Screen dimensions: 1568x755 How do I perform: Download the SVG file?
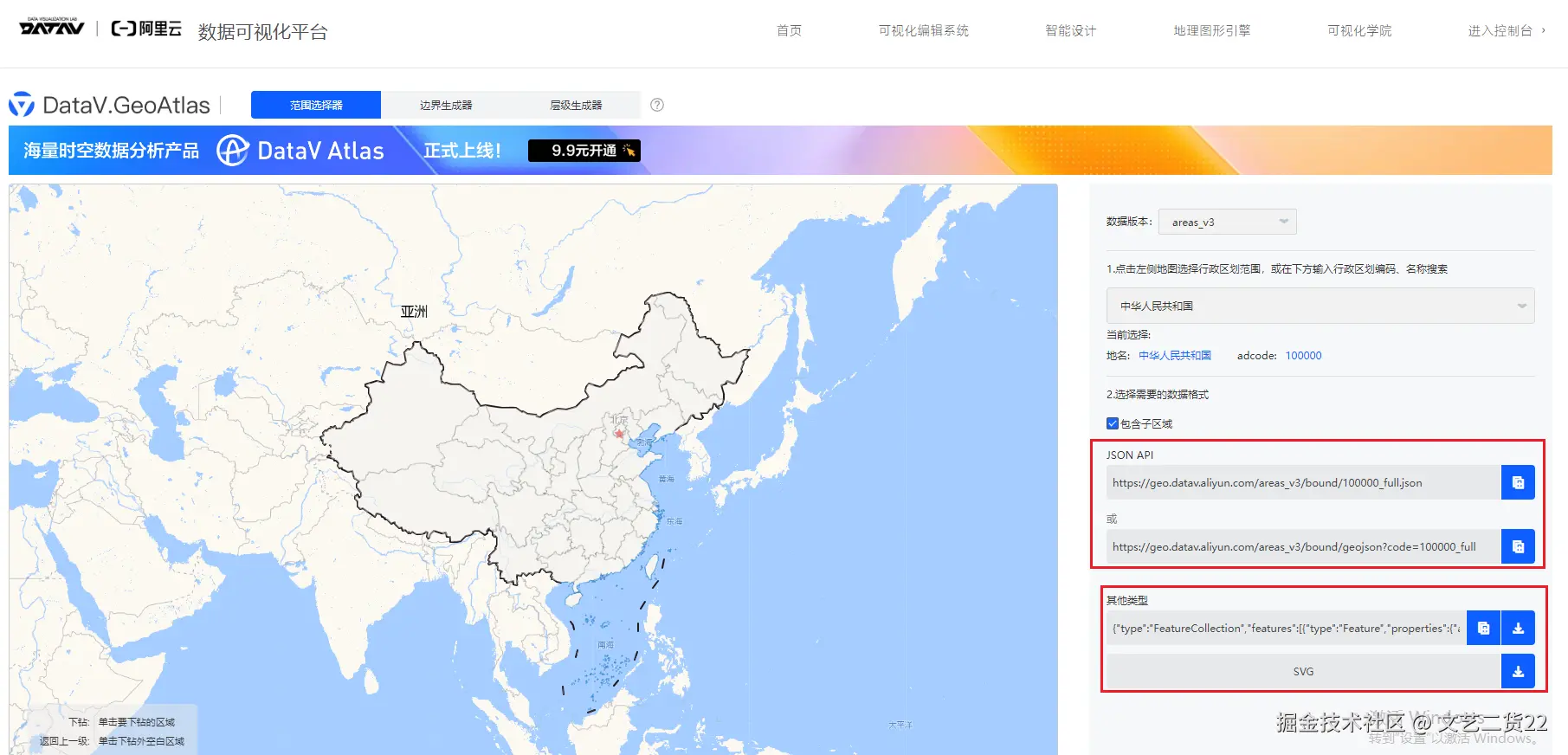point(1518,671)
